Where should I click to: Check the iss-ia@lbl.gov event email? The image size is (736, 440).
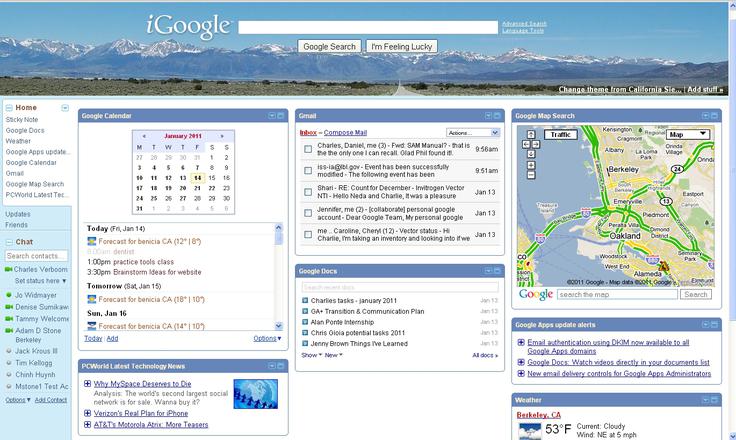tap(308, 171)
